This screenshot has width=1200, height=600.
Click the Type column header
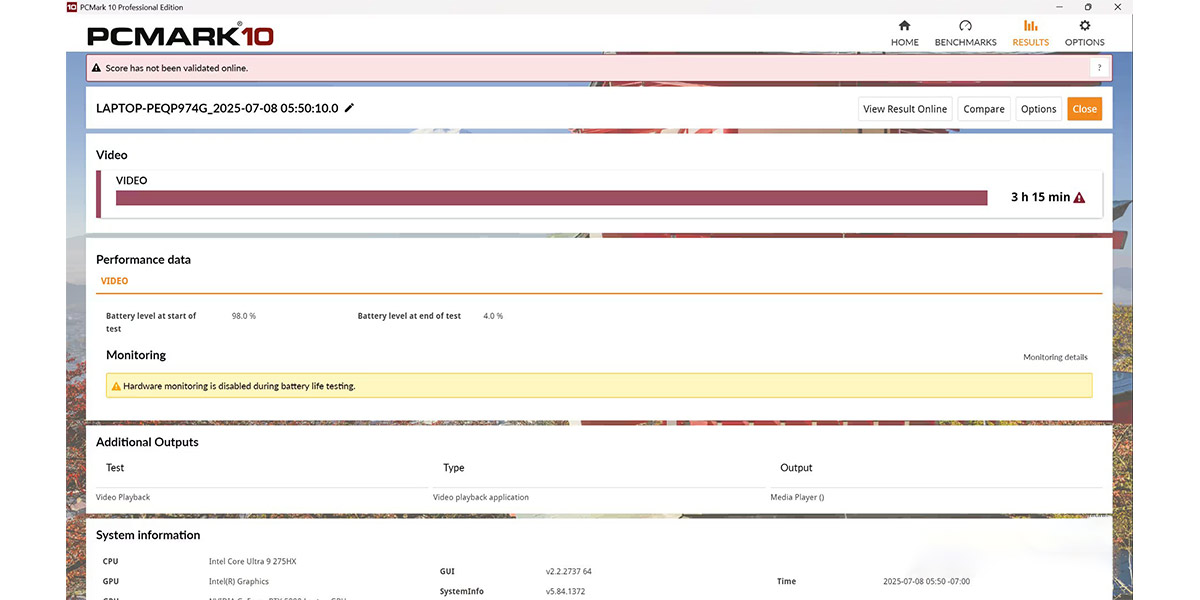pos(454,468)
